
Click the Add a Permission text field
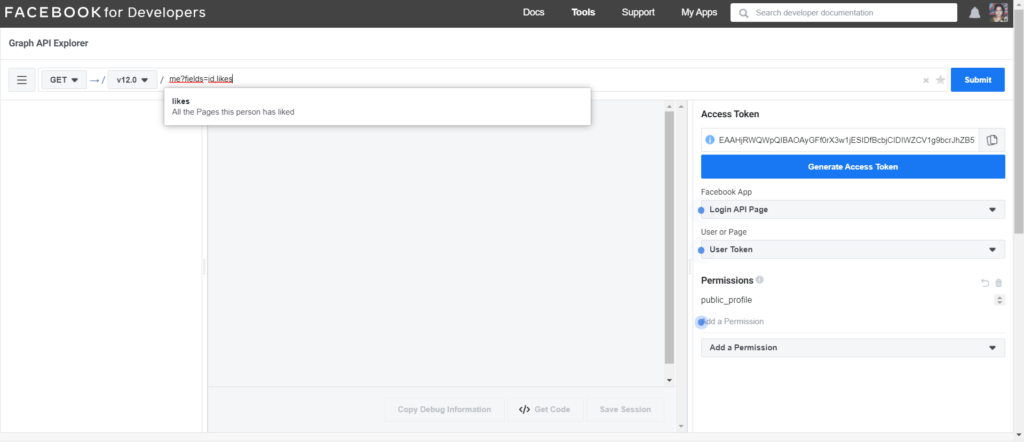tap(853, 322)
